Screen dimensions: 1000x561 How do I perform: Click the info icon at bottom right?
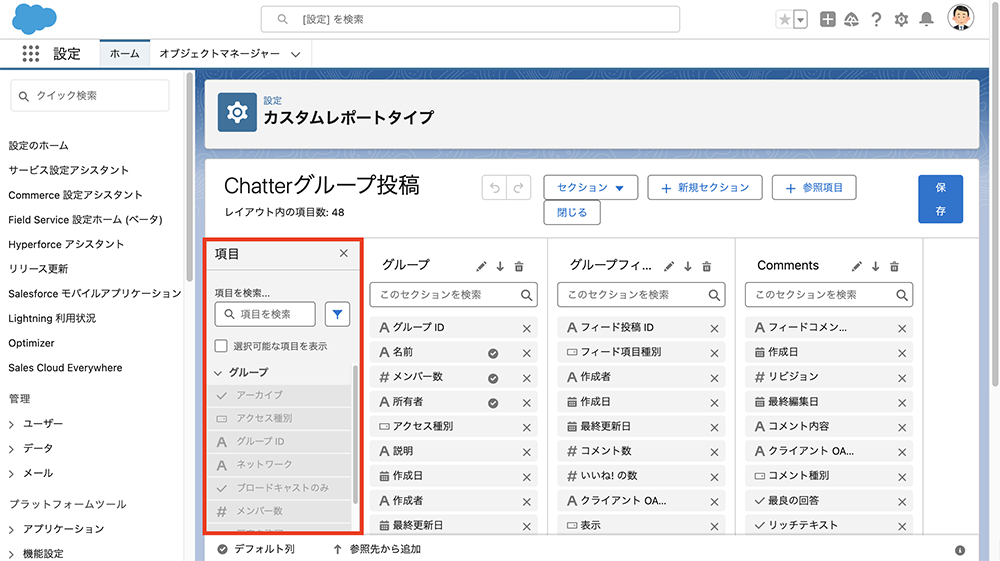(x=960, y=550)
